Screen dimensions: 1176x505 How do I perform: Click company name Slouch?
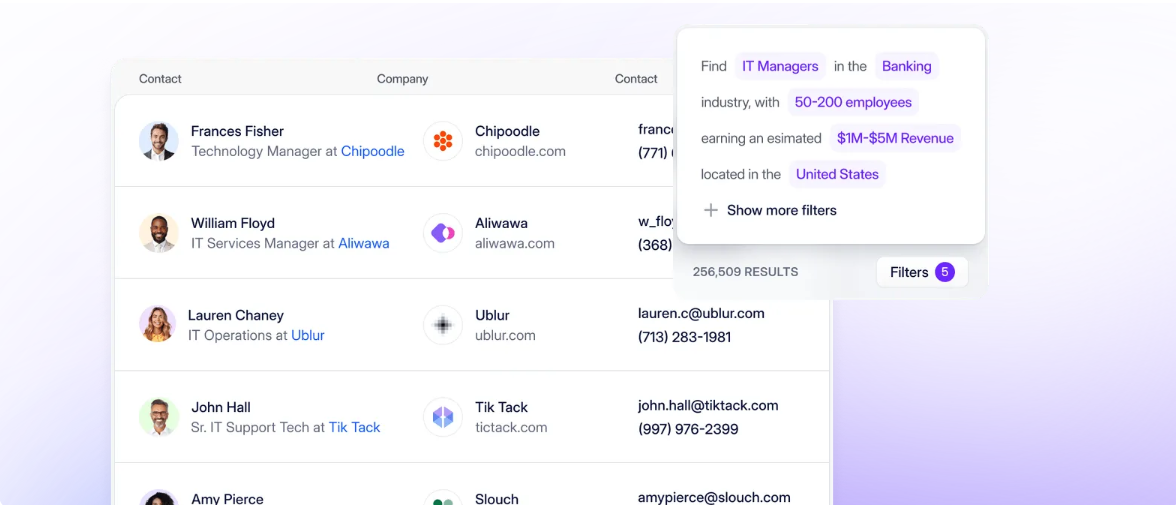[496, 498]
